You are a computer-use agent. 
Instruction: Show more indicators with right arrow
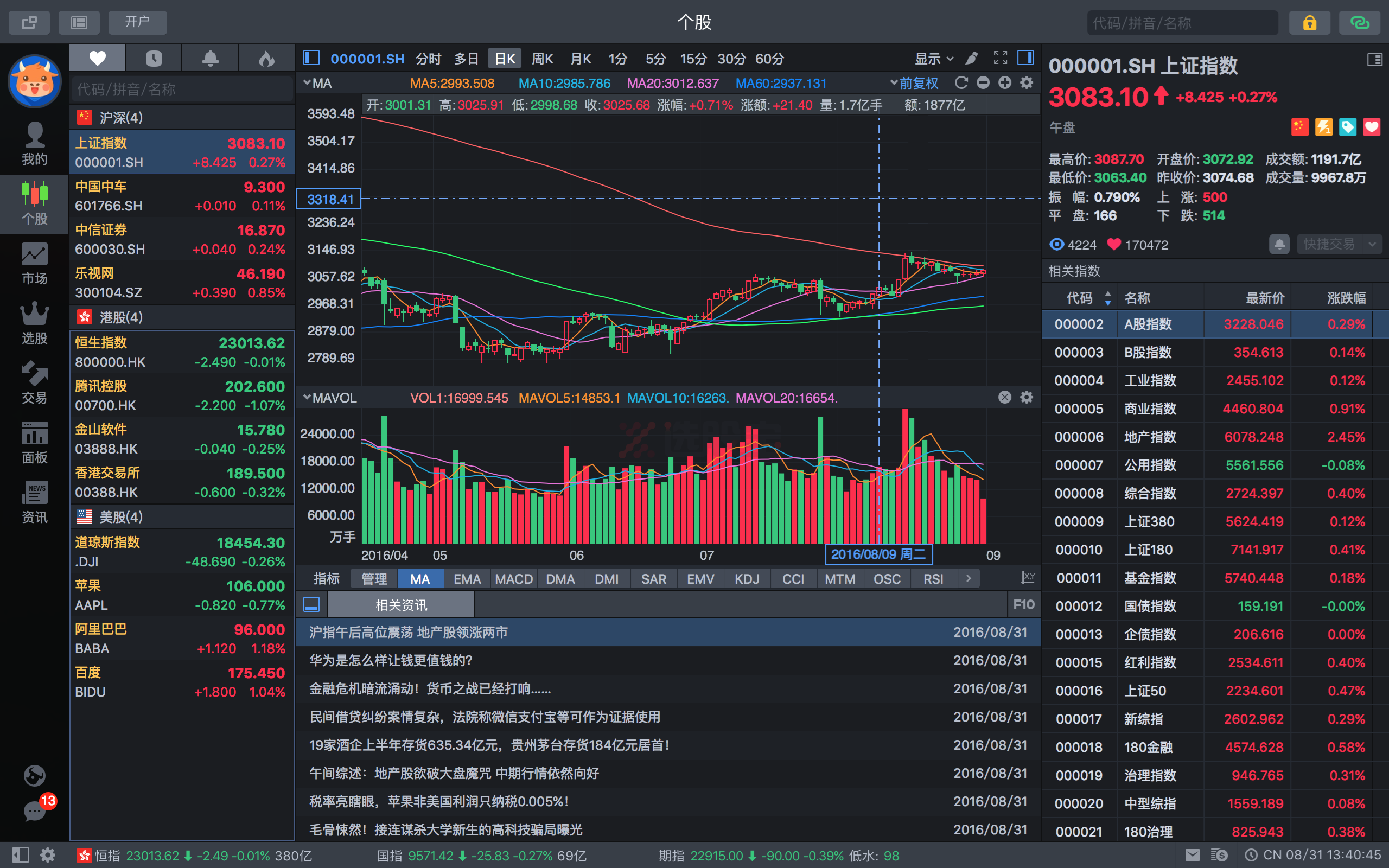point(969,579)
